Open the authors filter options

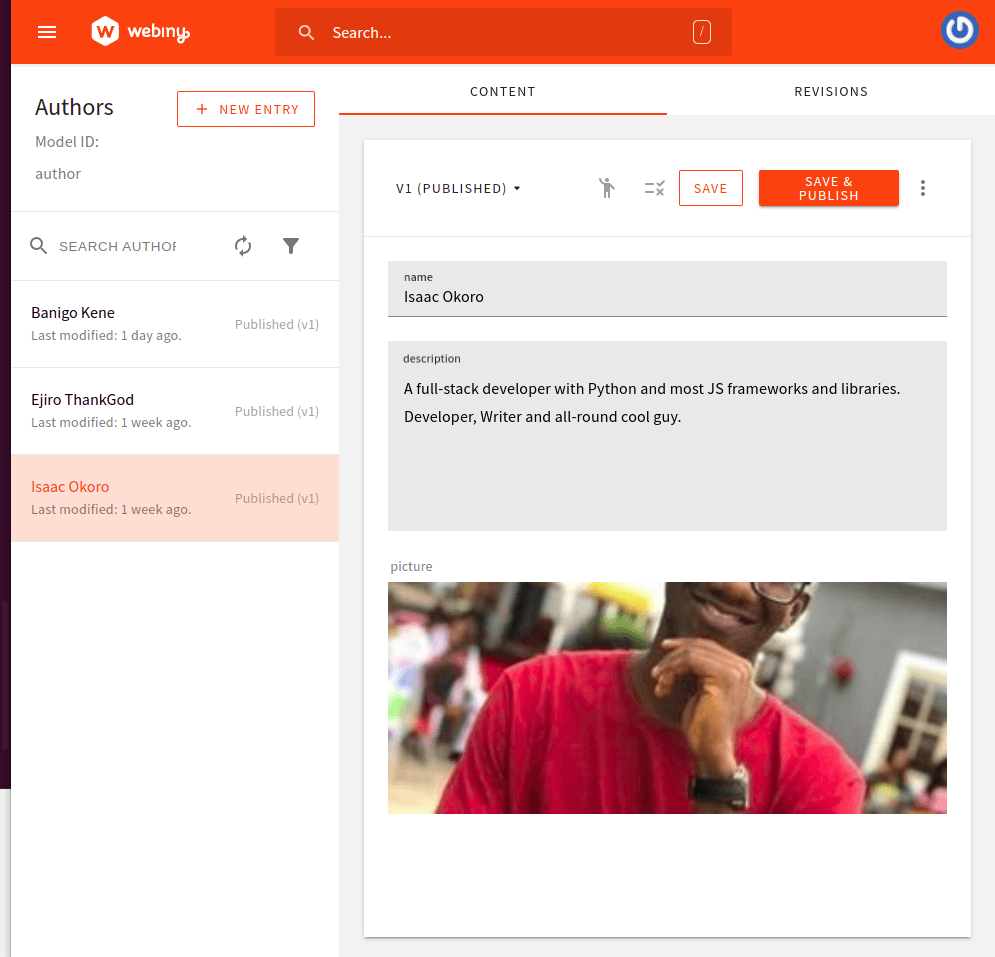291,246
